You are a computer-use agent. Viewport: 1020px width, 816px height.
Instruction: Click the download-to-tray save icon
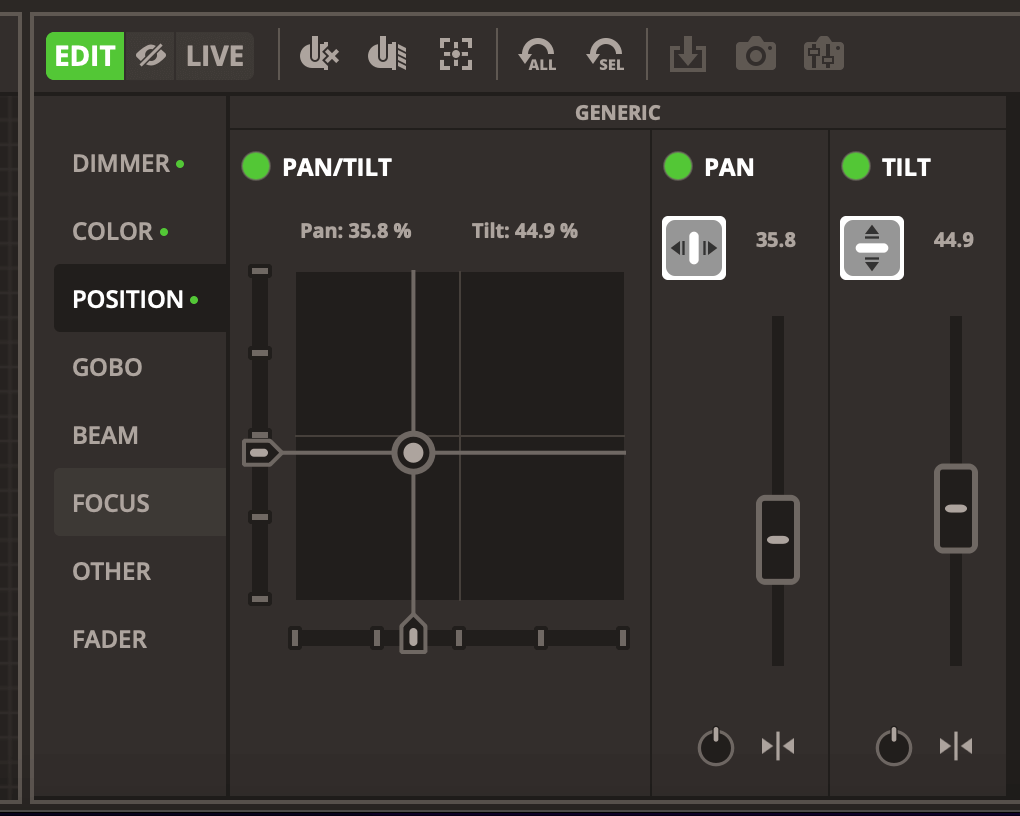[687, 55]
